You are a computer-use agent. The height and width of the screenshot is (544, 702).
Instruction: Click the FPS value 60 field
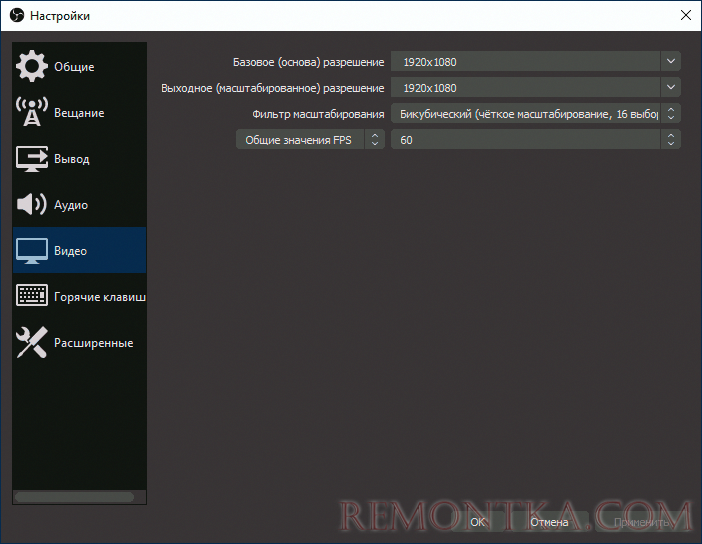point(526,139)
